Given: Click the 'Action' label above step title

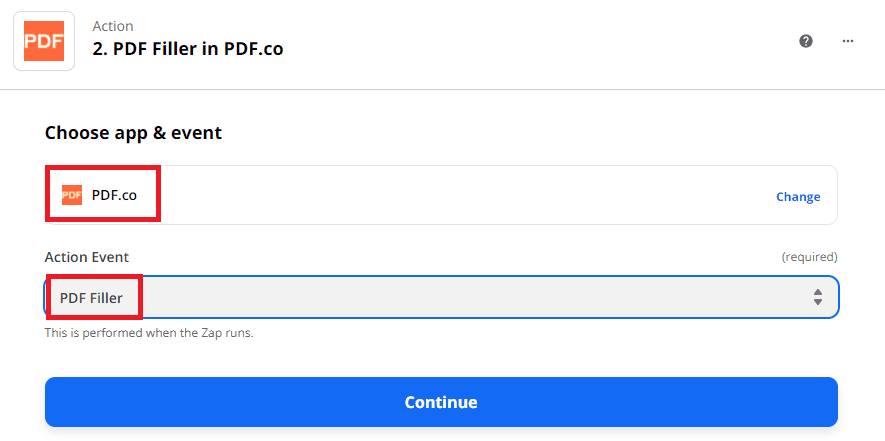Looking at the screenshot, I should coord(113,26).
